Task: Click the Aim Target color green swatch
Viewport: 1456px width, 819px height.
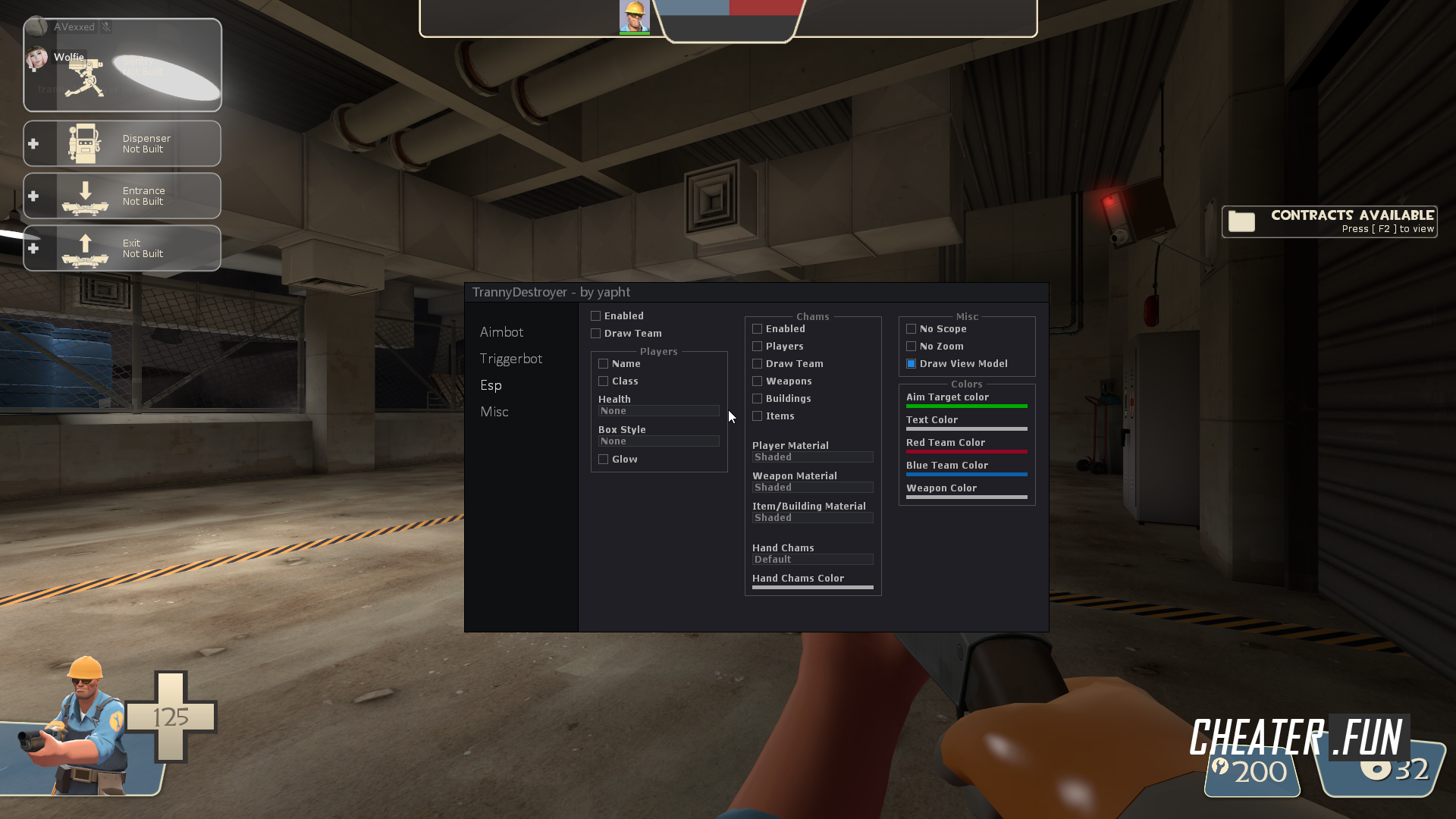Action: (x=966, y=406)
